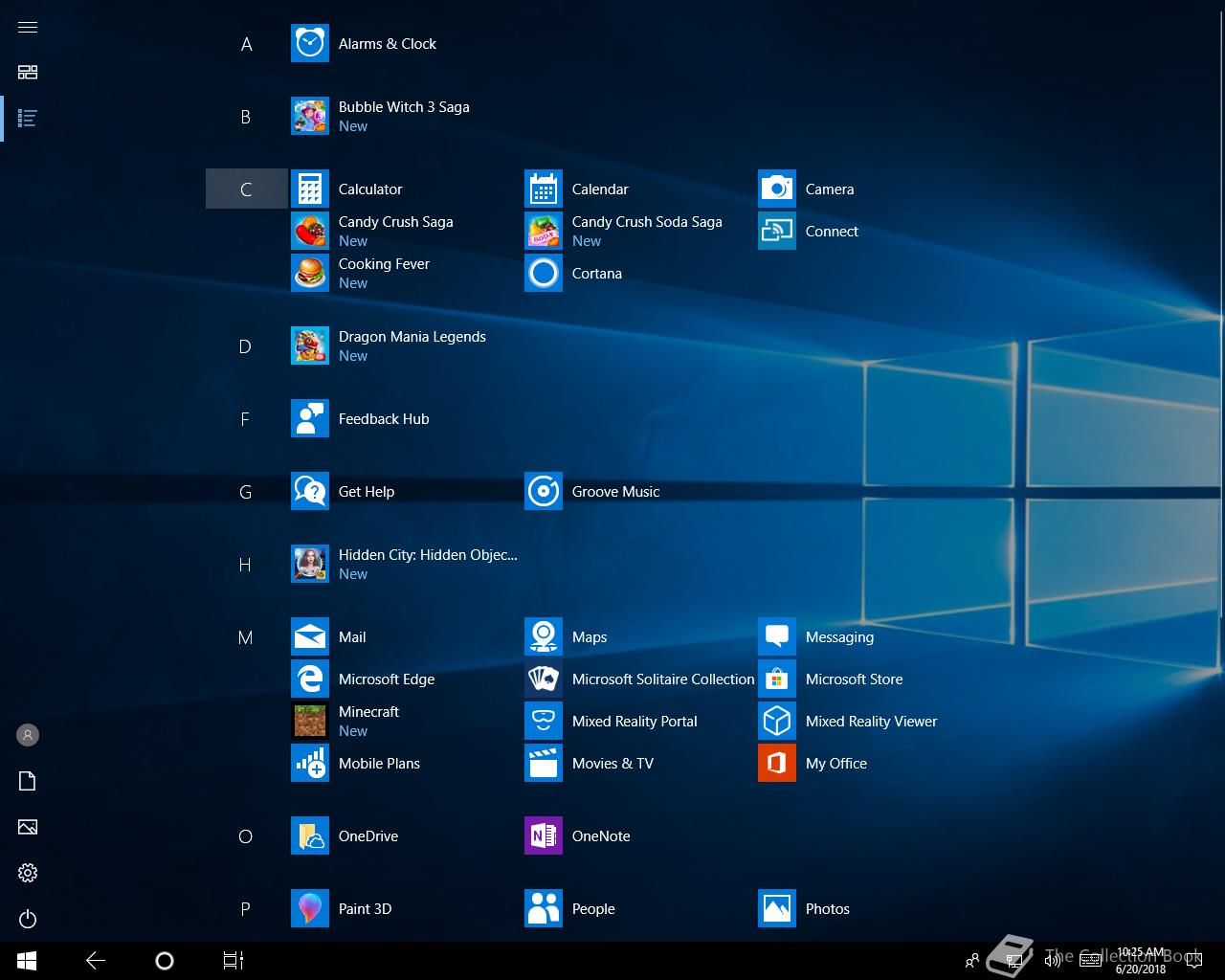Viewport: 1225px width, 980px height.
Task: Switch to pinned tiles view
Action: point(28,73)
